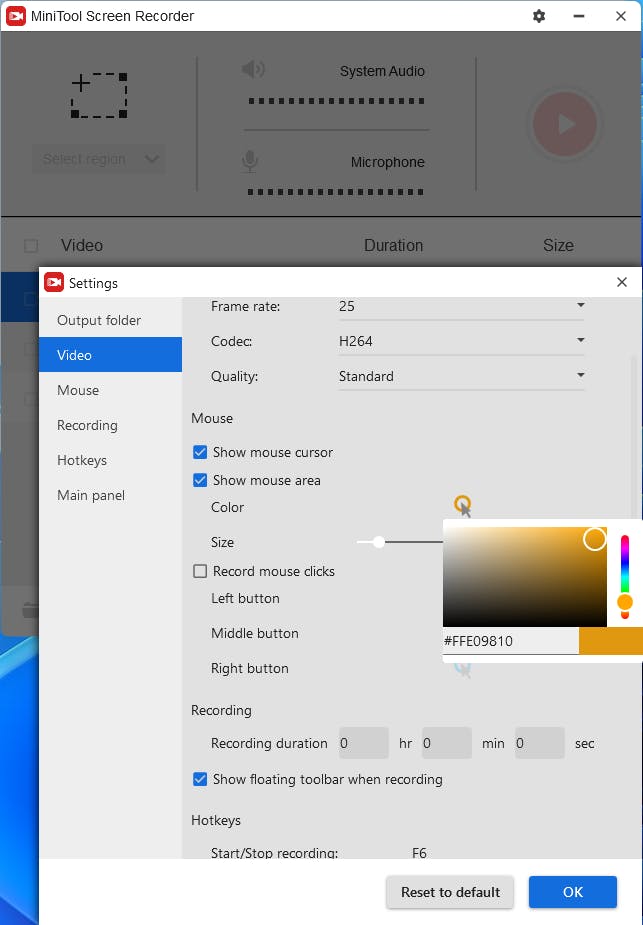Open settings with the gear icon
This screenshot has width=643, height=925.
pos(540,16)
